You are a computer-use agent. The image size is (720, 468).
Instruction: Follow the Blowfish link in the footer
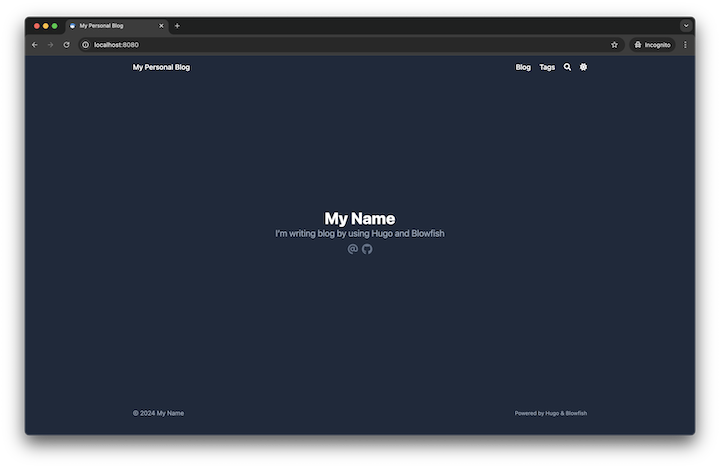pyautogui.click(x=575, y=413)
